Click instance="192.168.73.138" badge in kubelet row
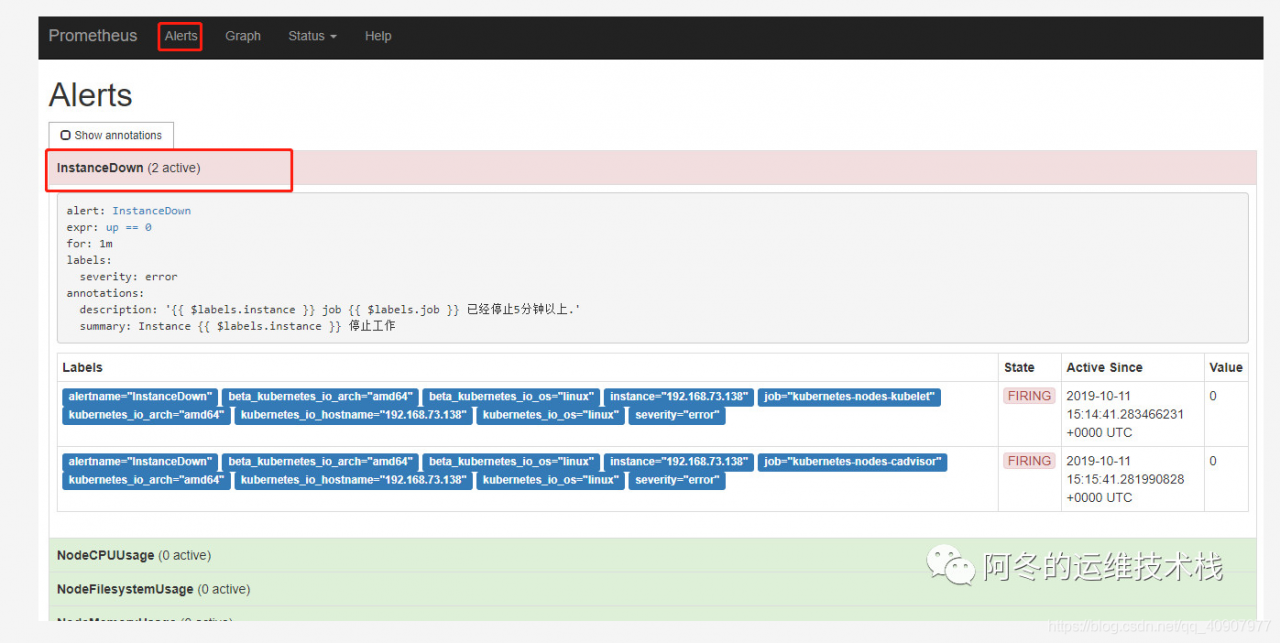Screen dimensions: 1280x643 pos(679,397)
